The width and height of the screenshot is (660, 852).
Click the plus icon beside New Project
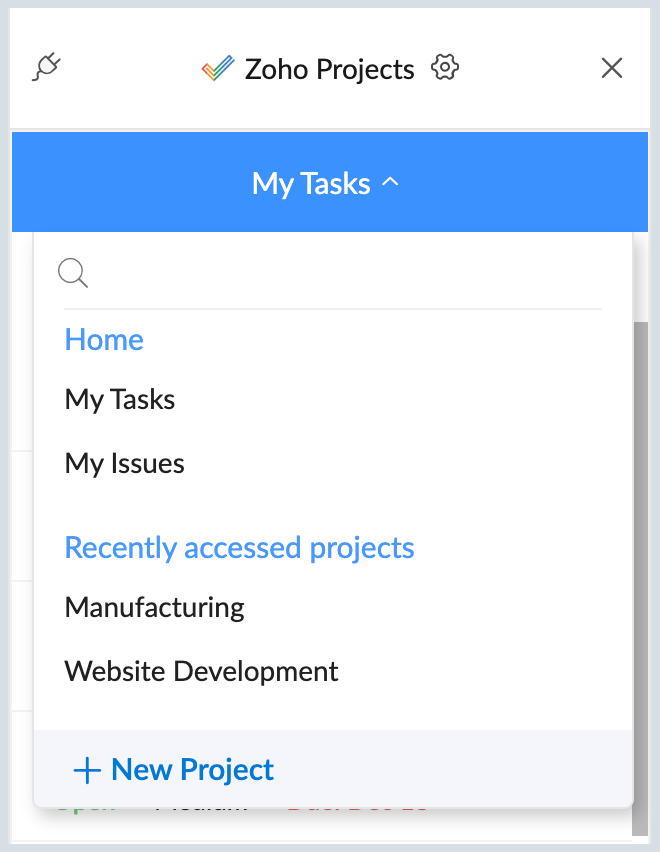[x=87, y=770]
